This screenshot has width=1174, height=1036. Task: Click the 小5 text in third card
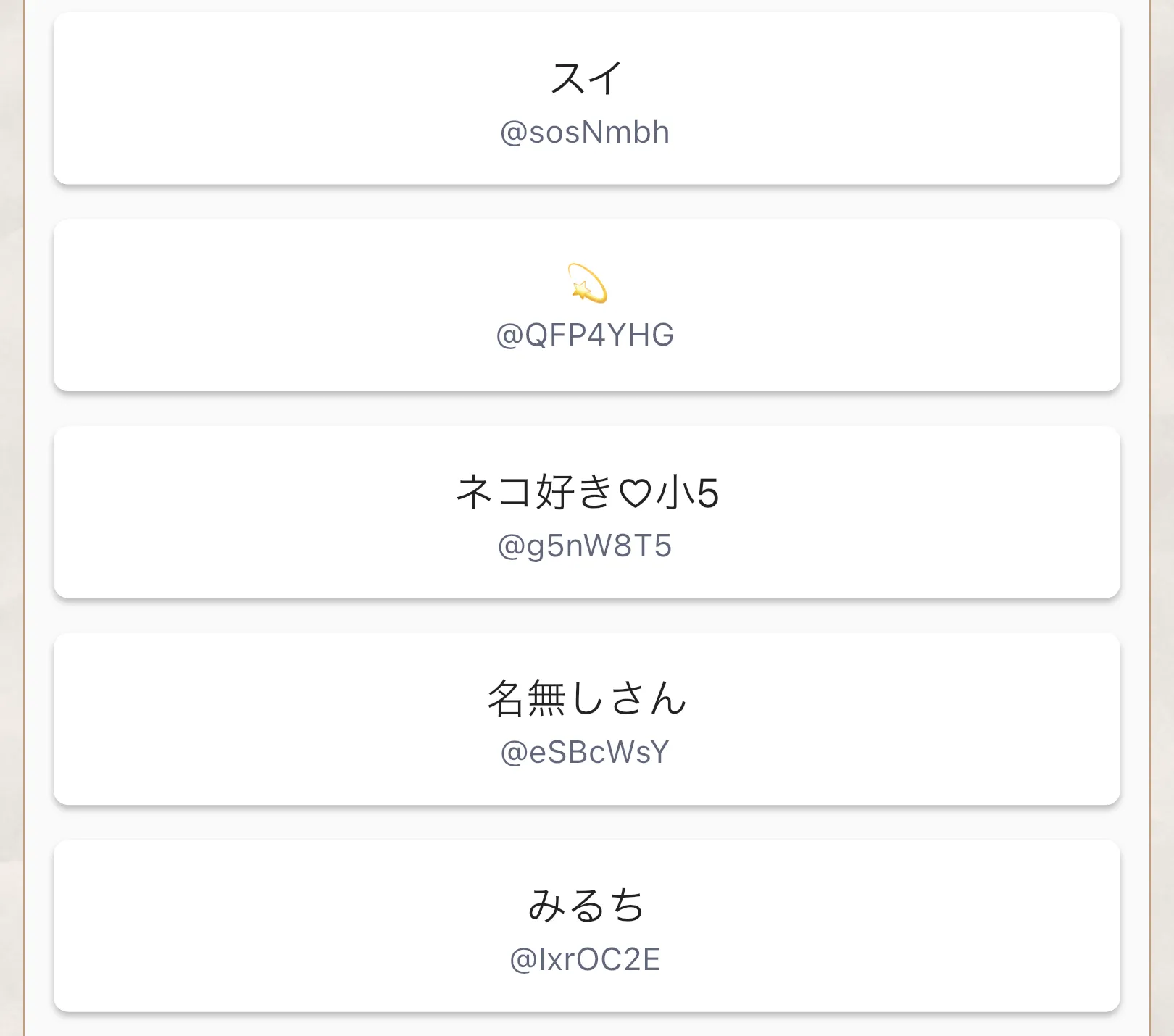point(688,494)
